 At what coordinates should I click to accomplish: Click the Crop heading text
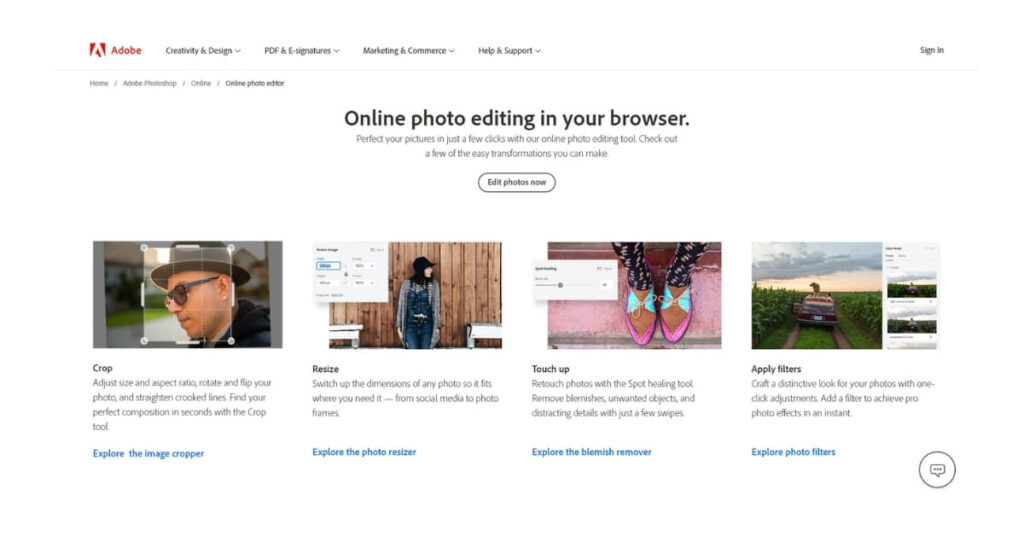103,368
